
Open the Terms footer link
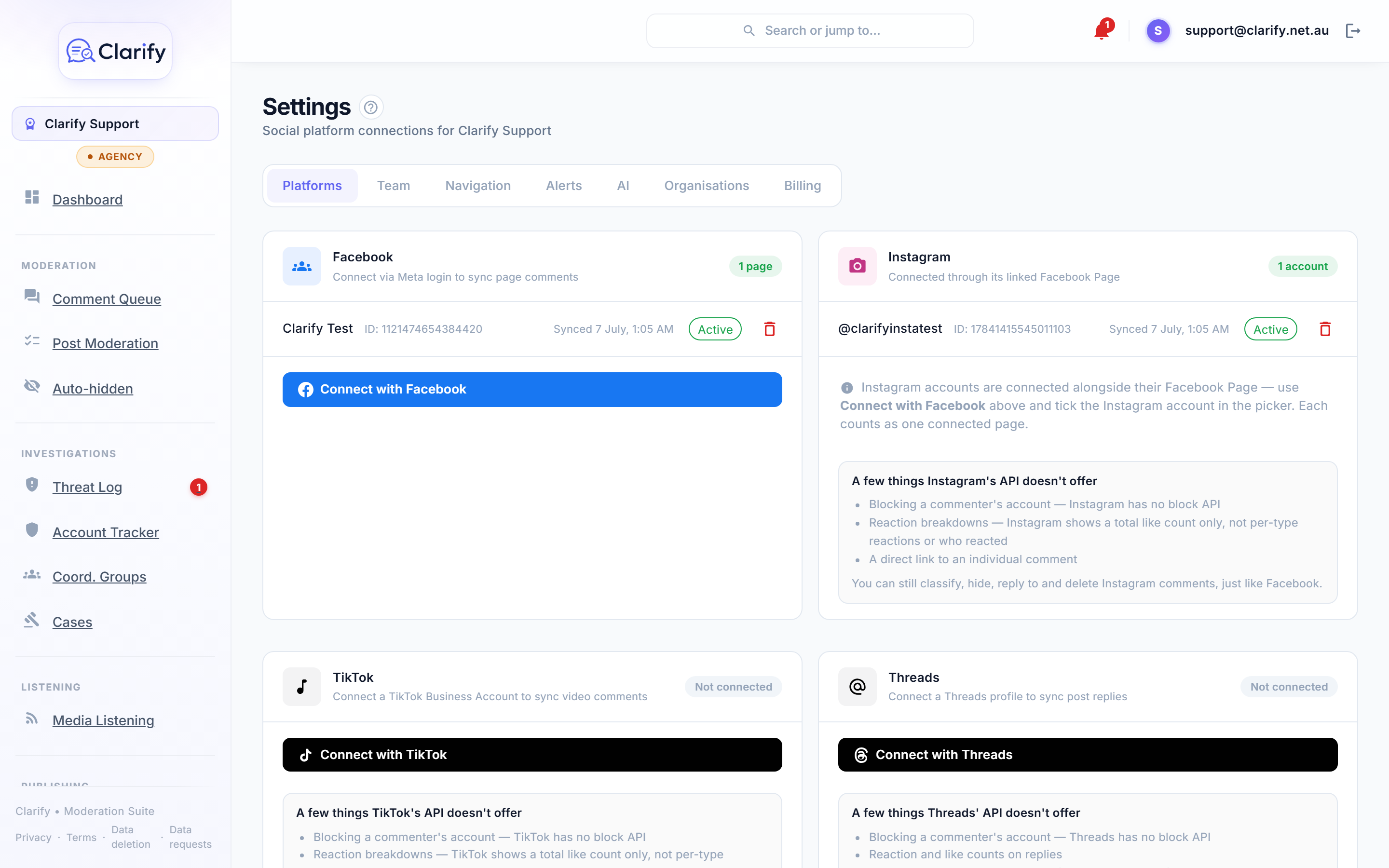coord(82,838)
